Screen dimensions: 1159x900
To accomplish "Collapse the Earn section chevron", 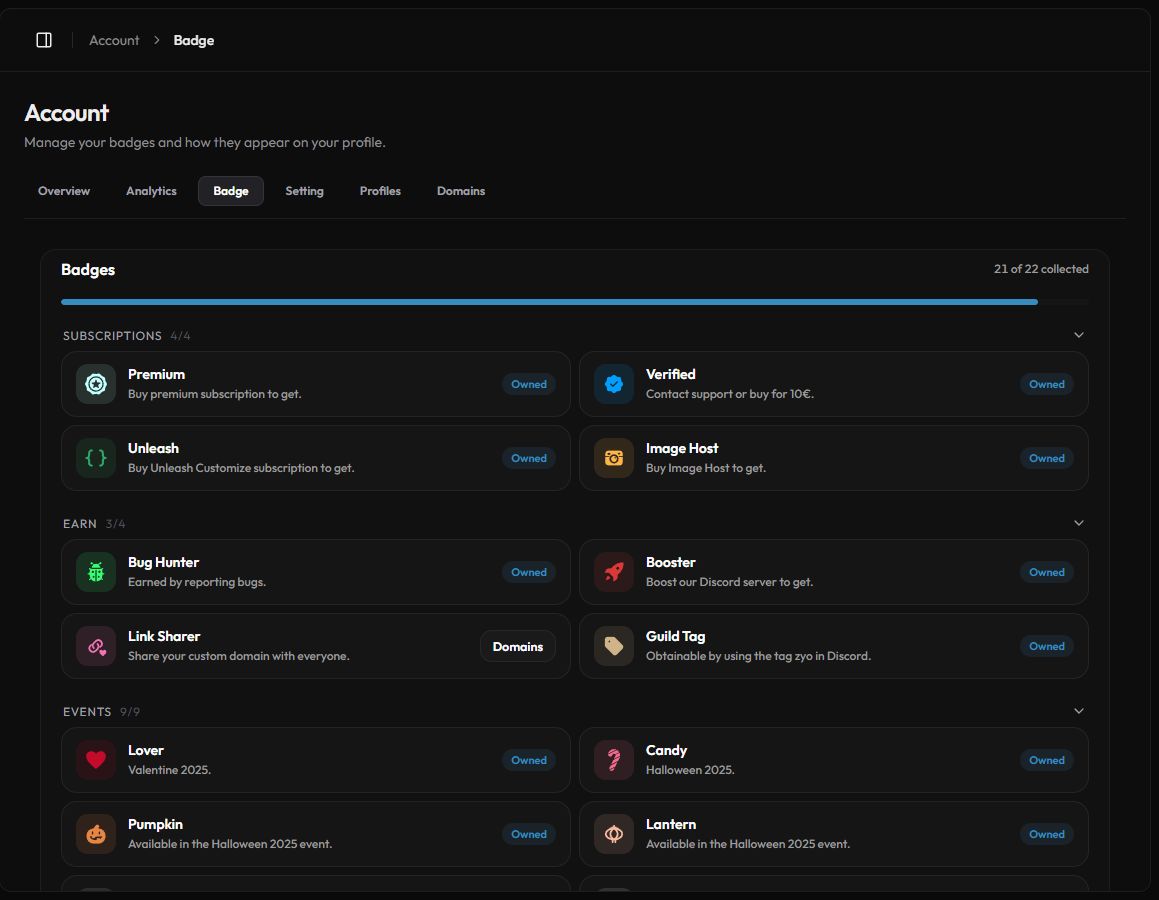I will [1078, 522].
